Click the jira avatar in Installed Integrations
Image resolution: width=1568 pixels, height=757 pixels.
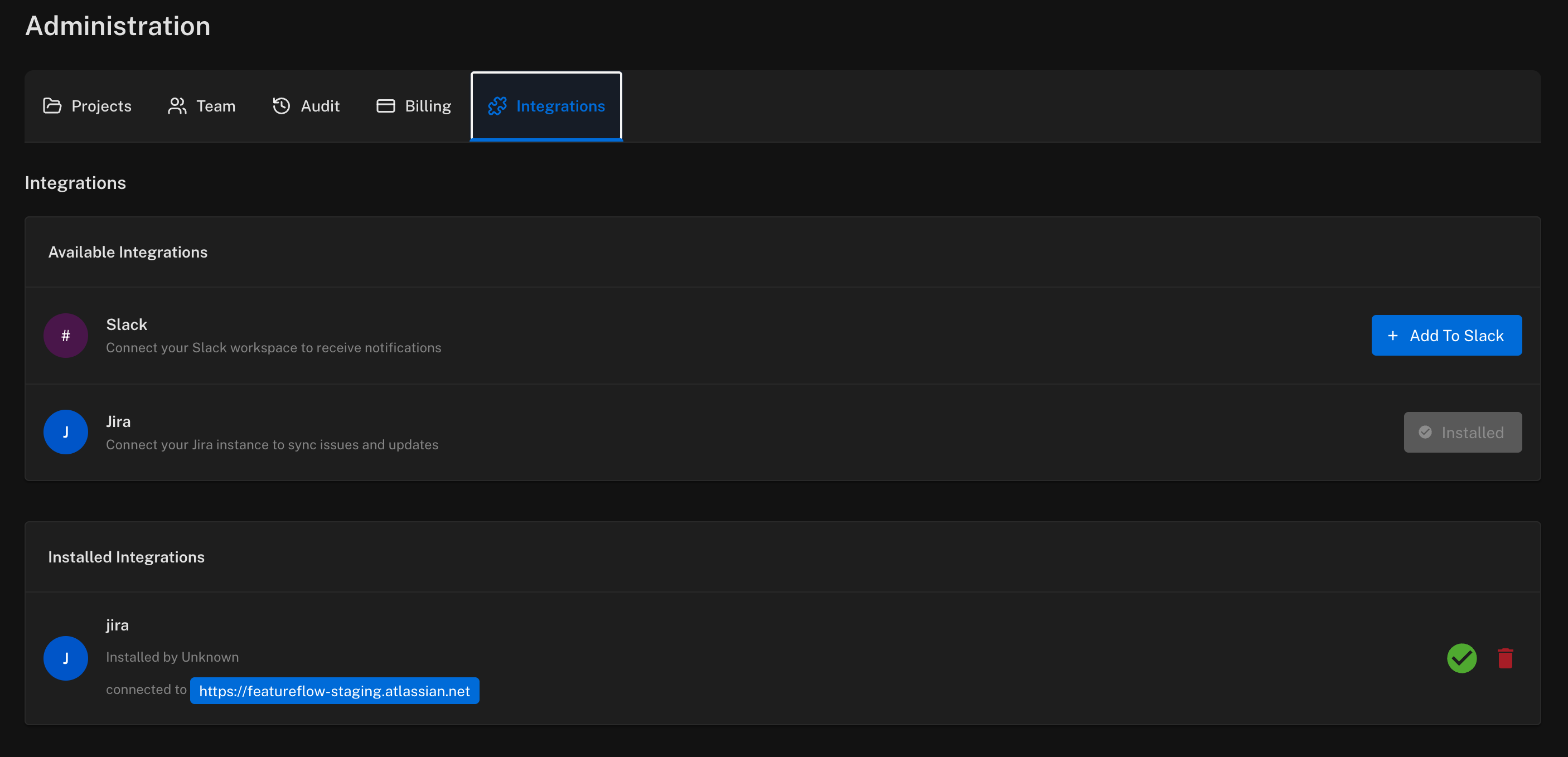click(x=65, y=658)
